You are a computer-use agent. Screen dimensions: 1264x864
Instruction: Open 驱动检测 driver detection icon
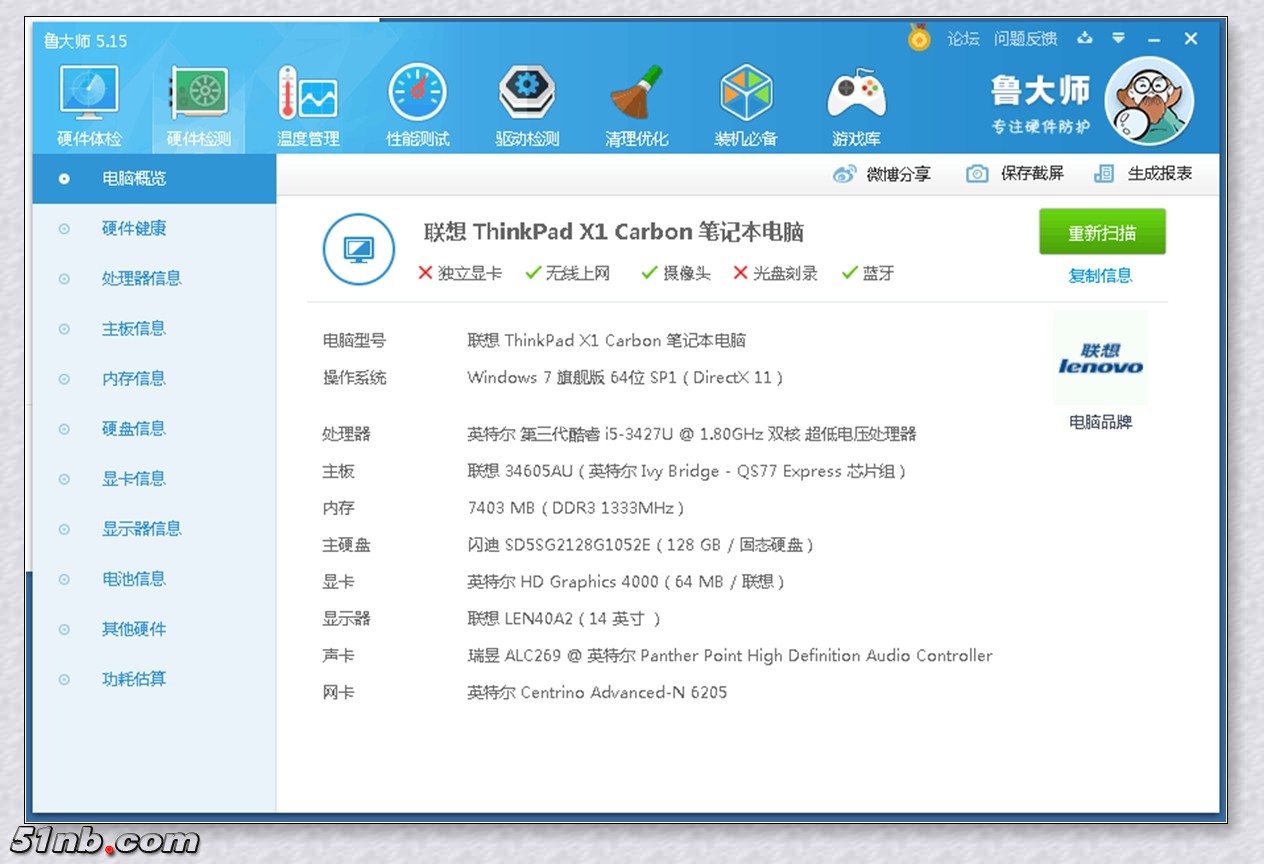tap(527, 95)
